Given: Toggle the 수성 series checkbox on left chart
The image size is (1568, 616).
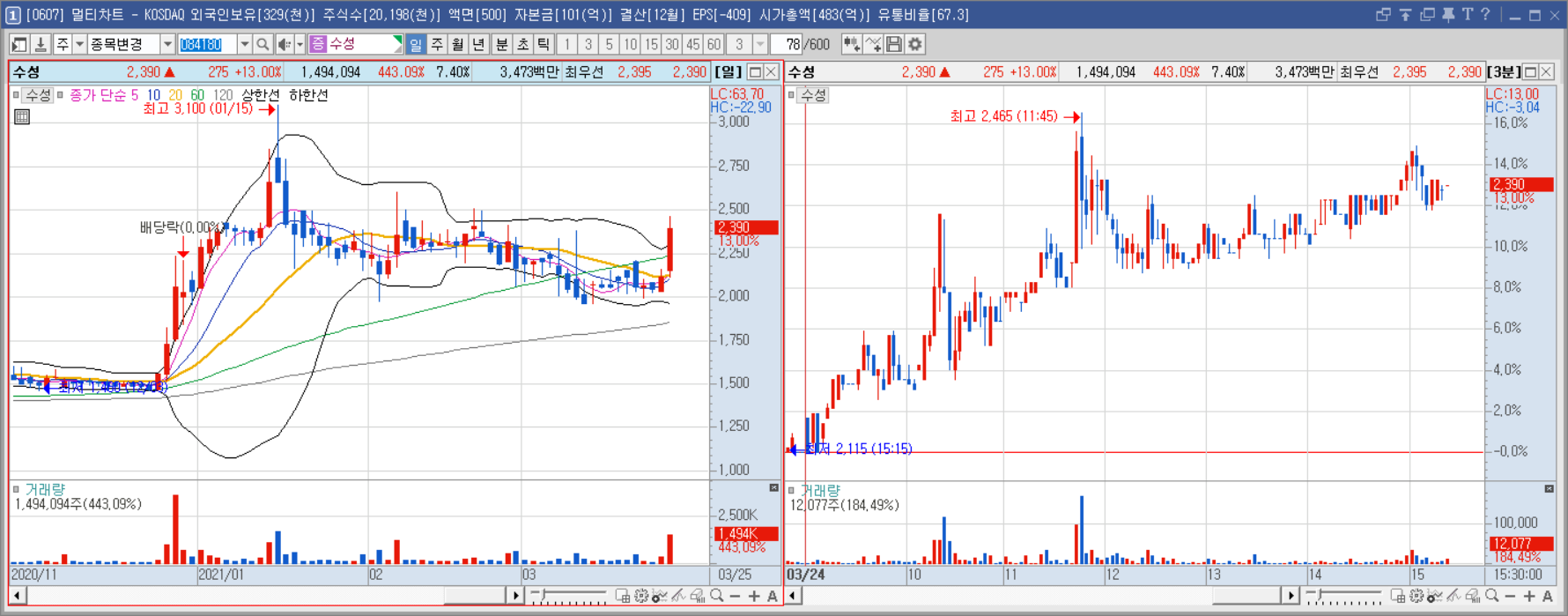Looking at the screenshot, I should (x=16, y=95).
